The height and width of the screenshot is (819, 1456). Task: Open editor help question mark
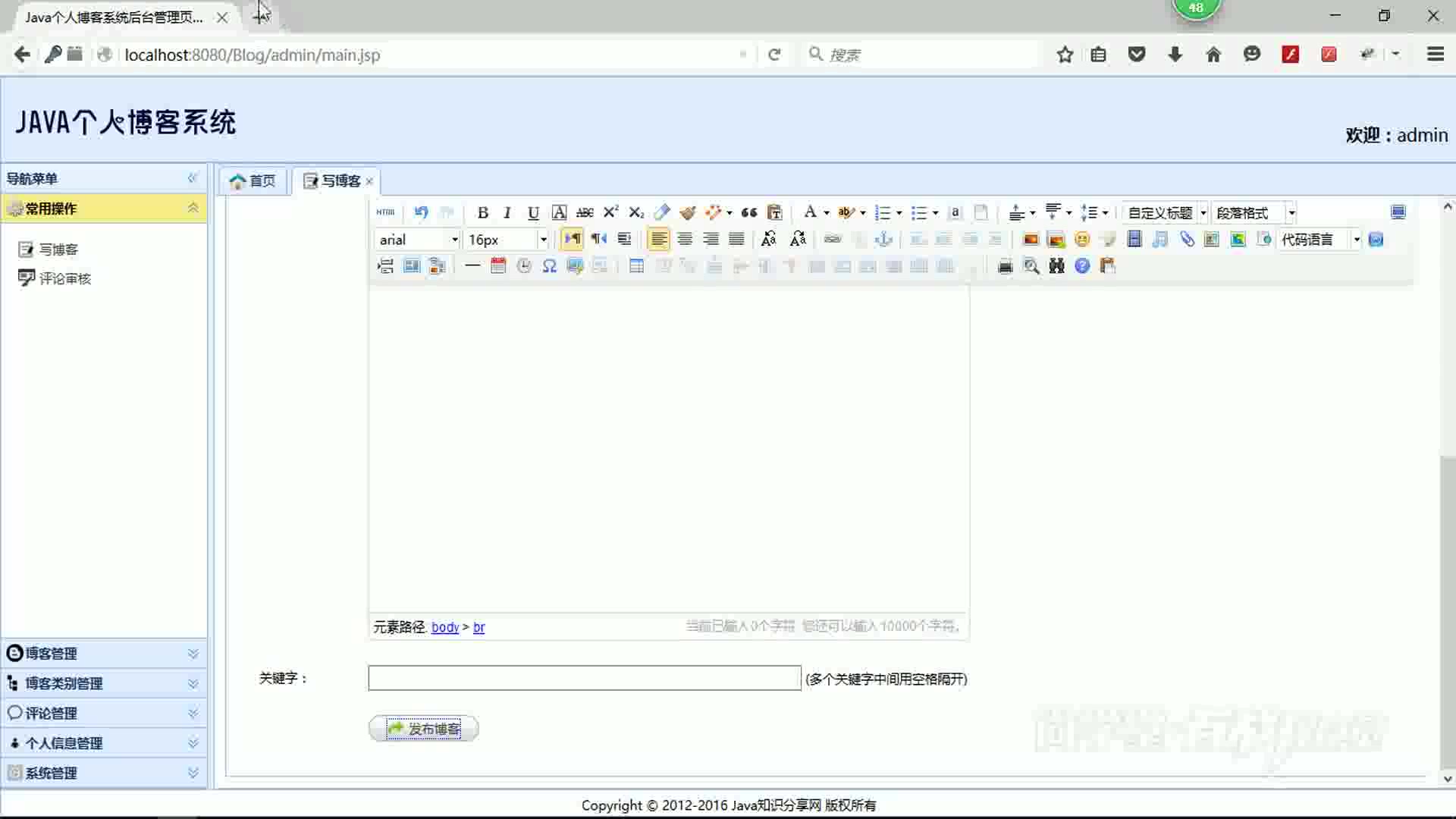coord(1082,266)
